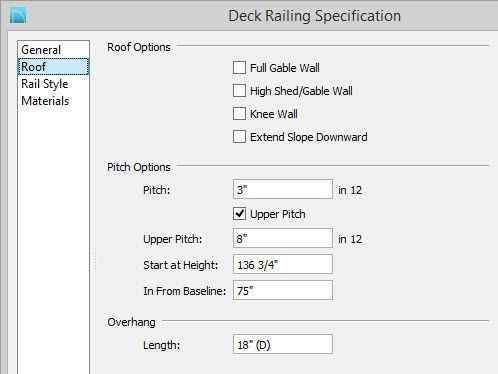
Task: Select the Overhang Length input field
Action: (x=283, y=344)
